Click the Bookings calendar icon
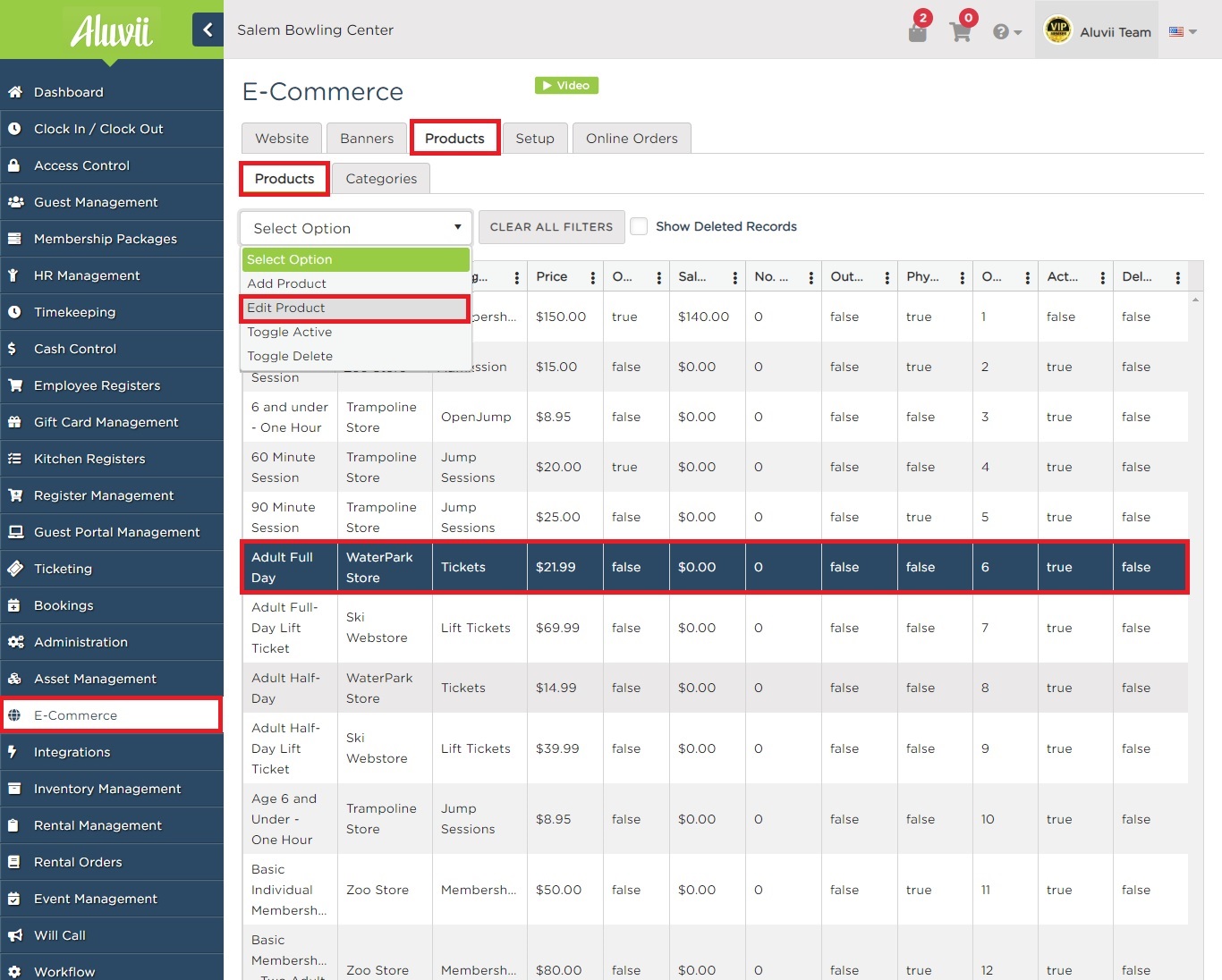This screenshot has width=1222, height=980. point(14,605)
